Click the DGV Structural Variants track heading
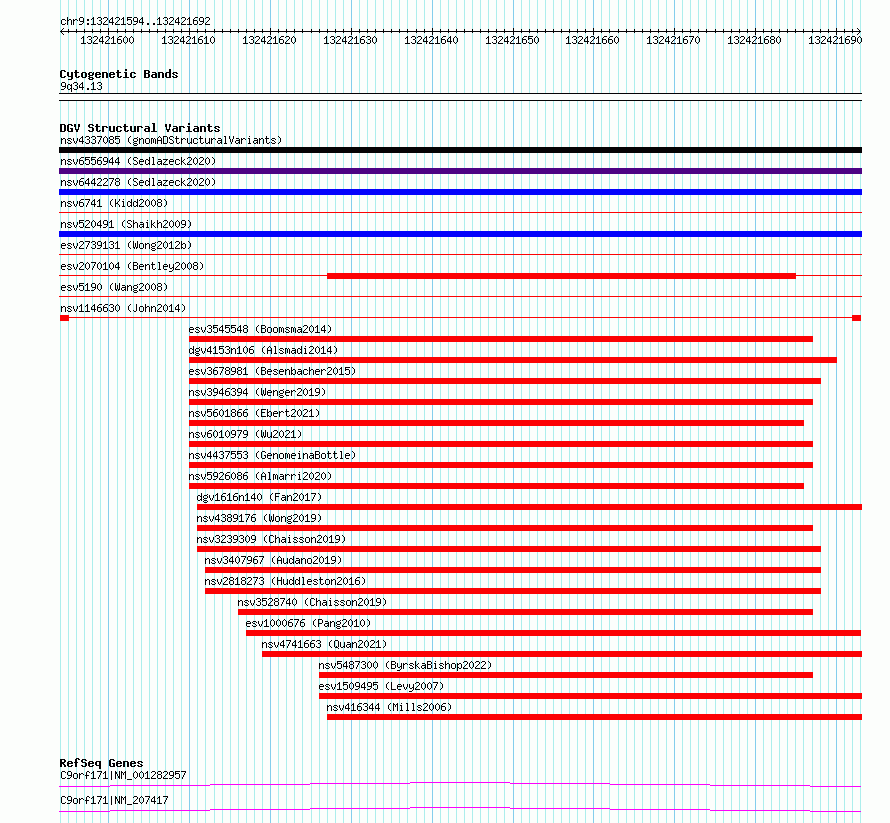Image resolution: width=890 pixels, height=823 pixels. 140,128
